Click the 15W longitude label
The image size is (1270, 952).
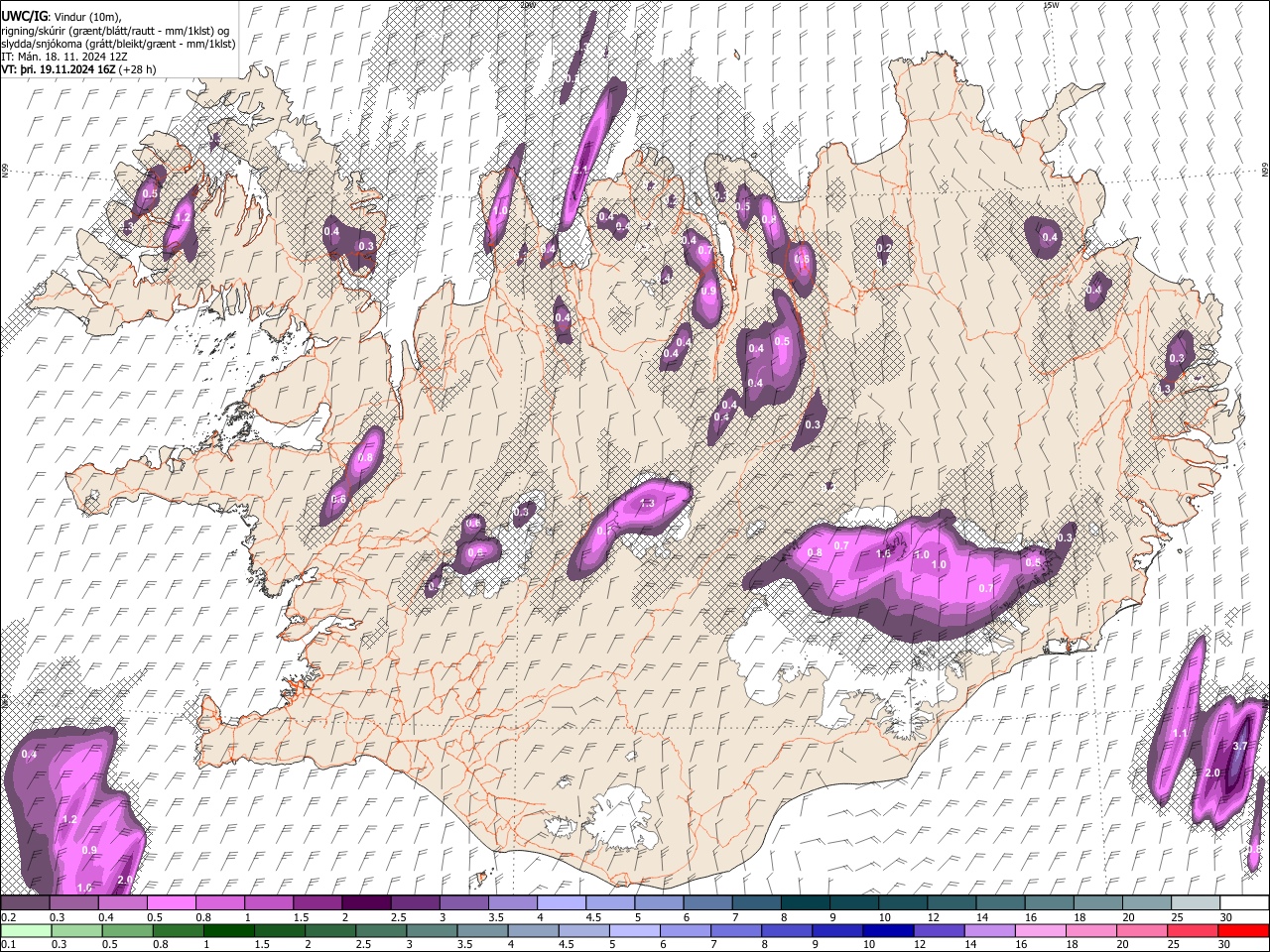(1051, 5)
